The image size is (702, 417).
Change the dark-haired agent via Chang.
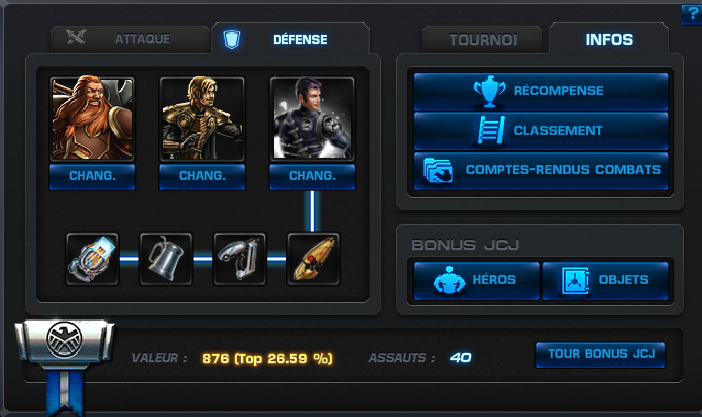(312, 176)
